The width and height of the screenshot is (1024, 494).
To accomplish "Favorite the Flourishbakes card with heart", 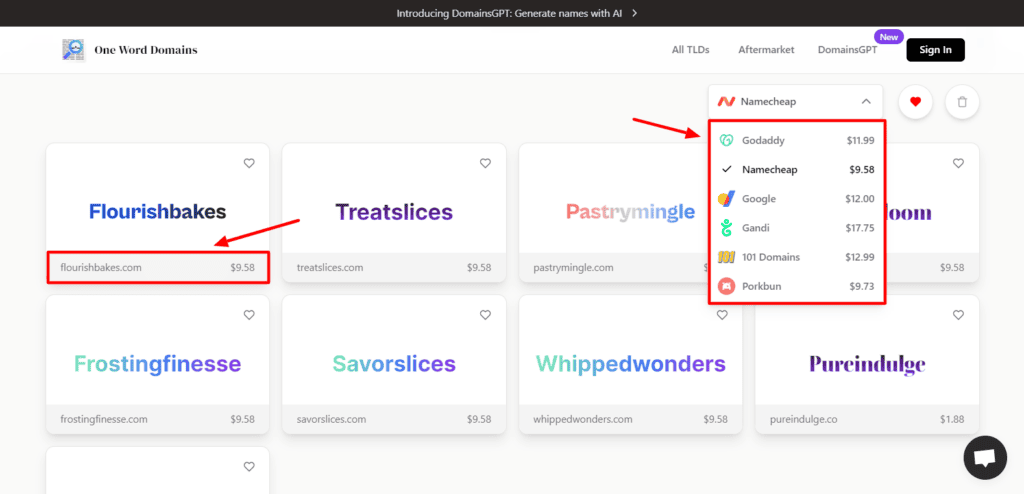I will (x=249, y=163).
